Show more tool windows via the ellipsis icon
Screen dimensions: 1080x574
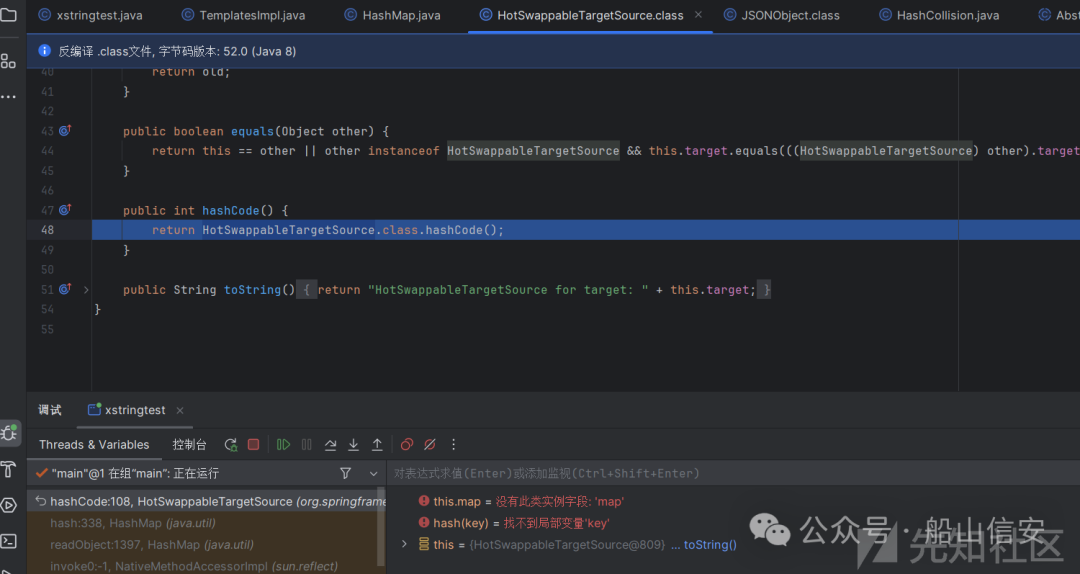click(8, 97)
